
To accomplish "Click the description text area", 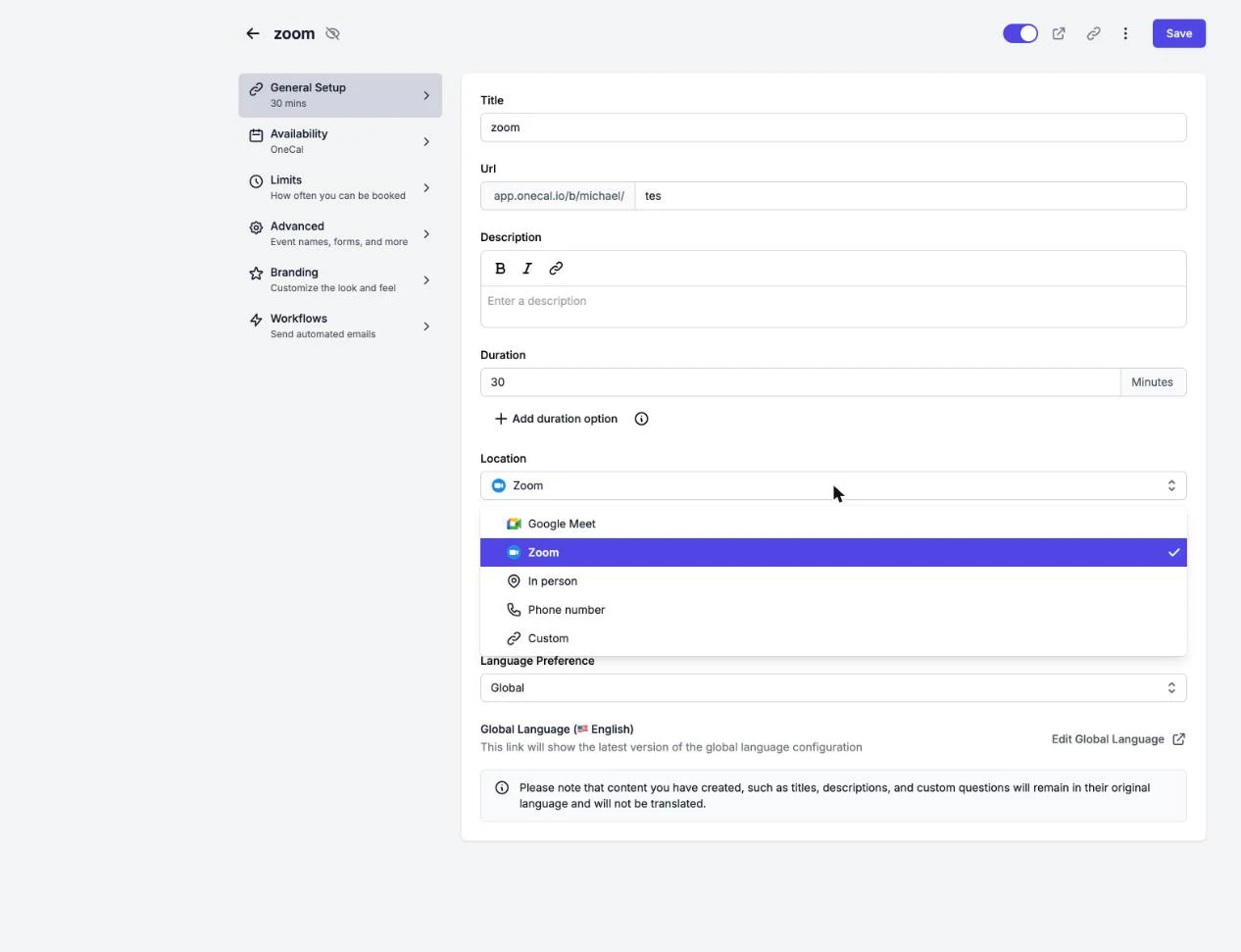I will click(833, 306).
